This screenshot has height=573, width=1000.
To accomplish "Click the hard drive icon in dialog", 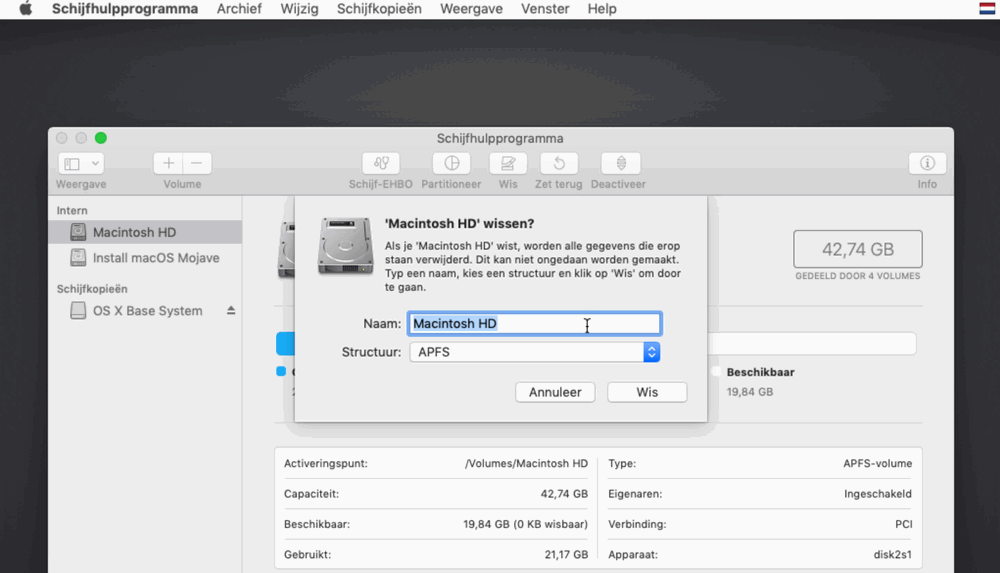I will (x=346, y=246).
